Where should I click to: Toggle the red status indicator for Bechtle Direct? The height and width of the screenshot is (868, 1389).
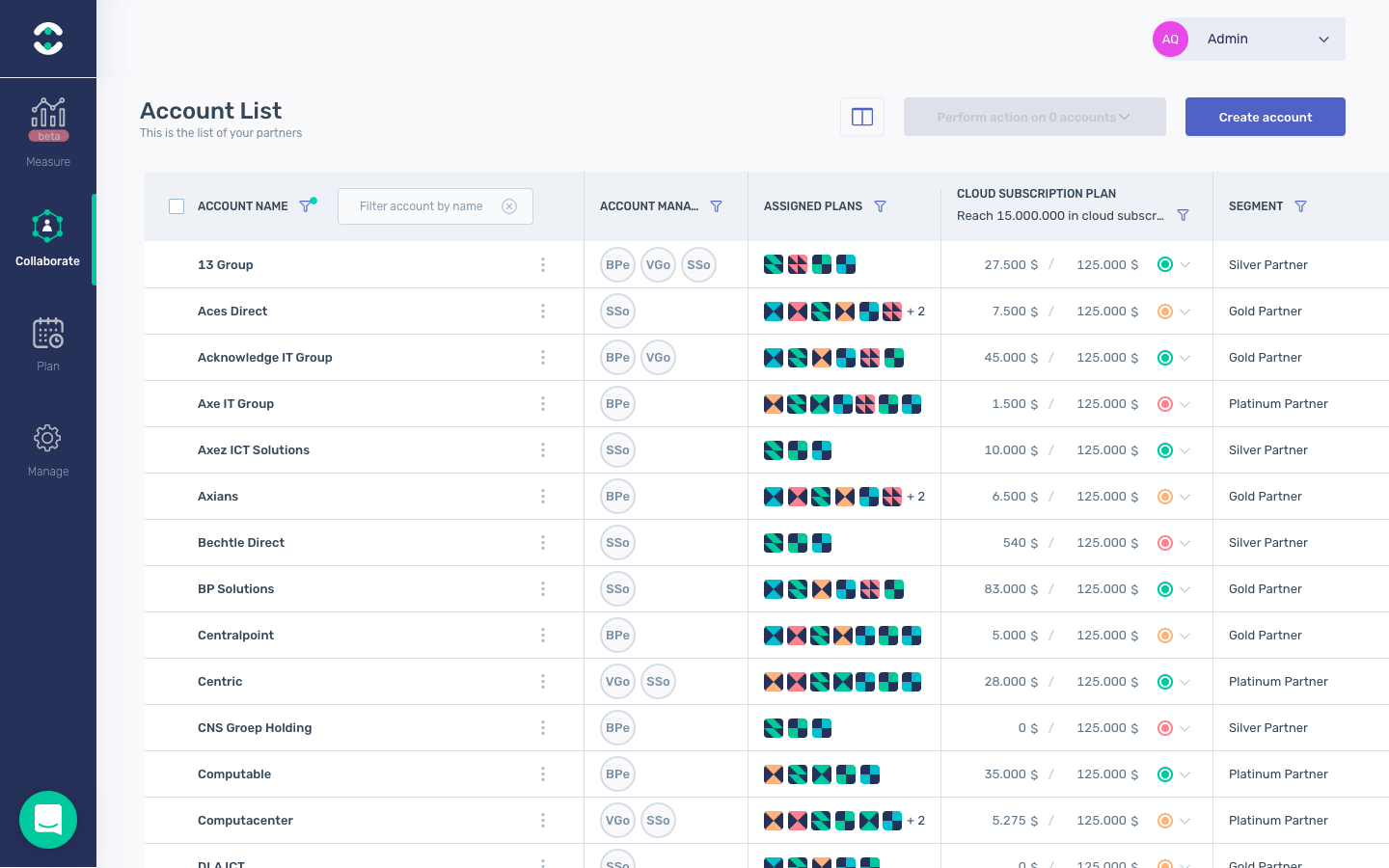pos(1164,542)
